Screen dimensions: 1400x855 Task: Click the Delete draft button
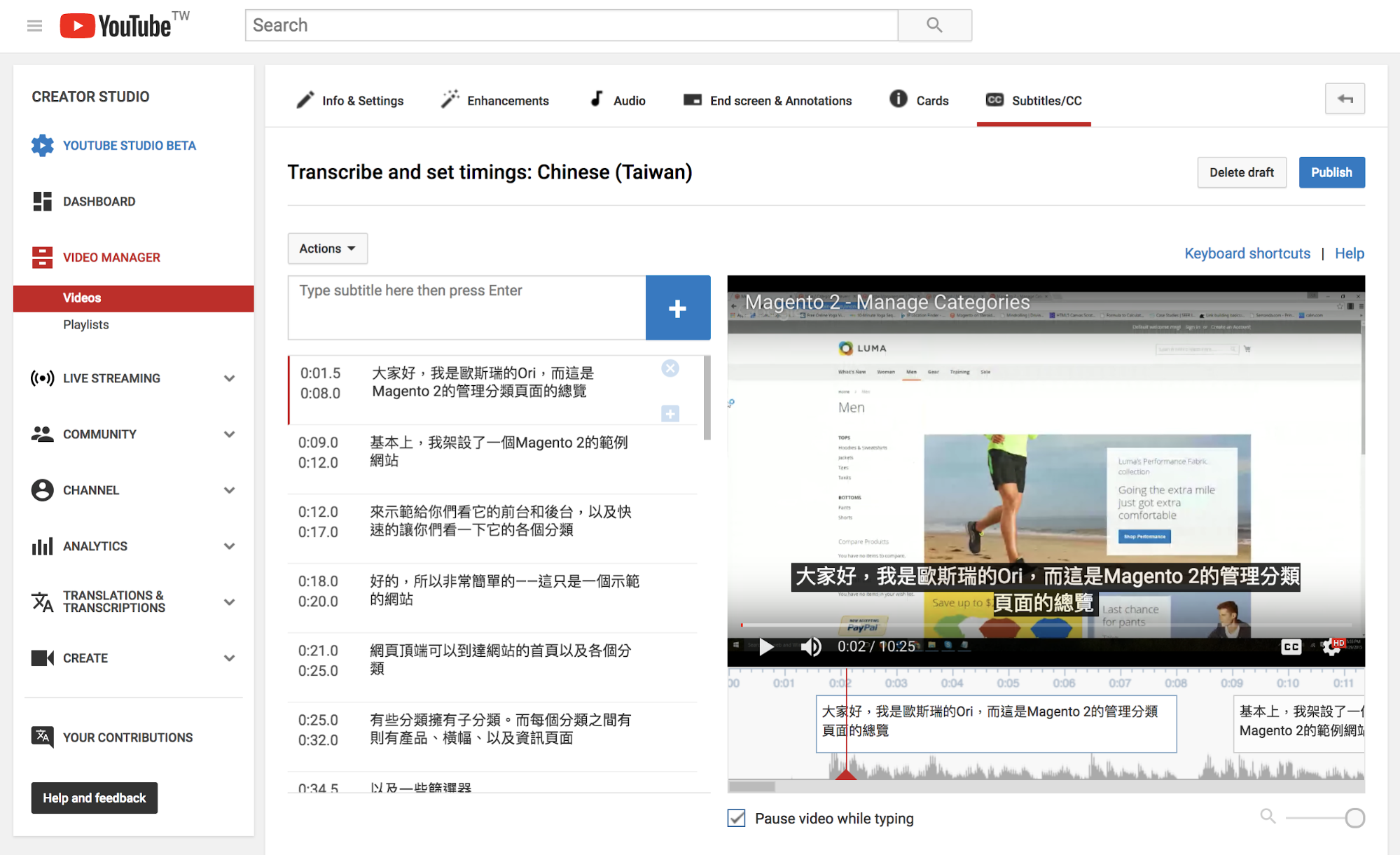[x=1242, y=172]
